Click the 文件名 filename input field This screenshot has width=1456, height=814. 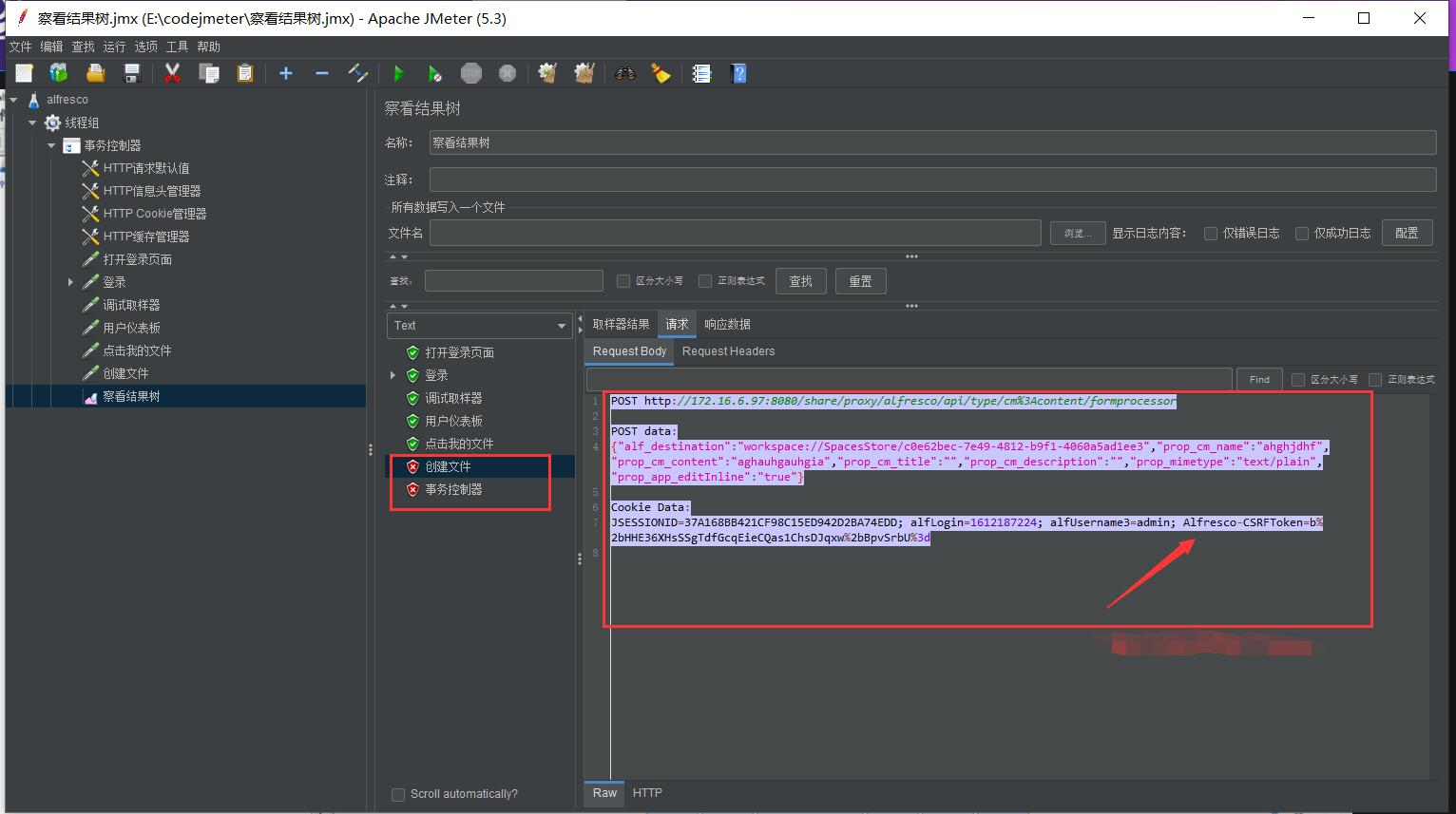(x=736, y=233)
